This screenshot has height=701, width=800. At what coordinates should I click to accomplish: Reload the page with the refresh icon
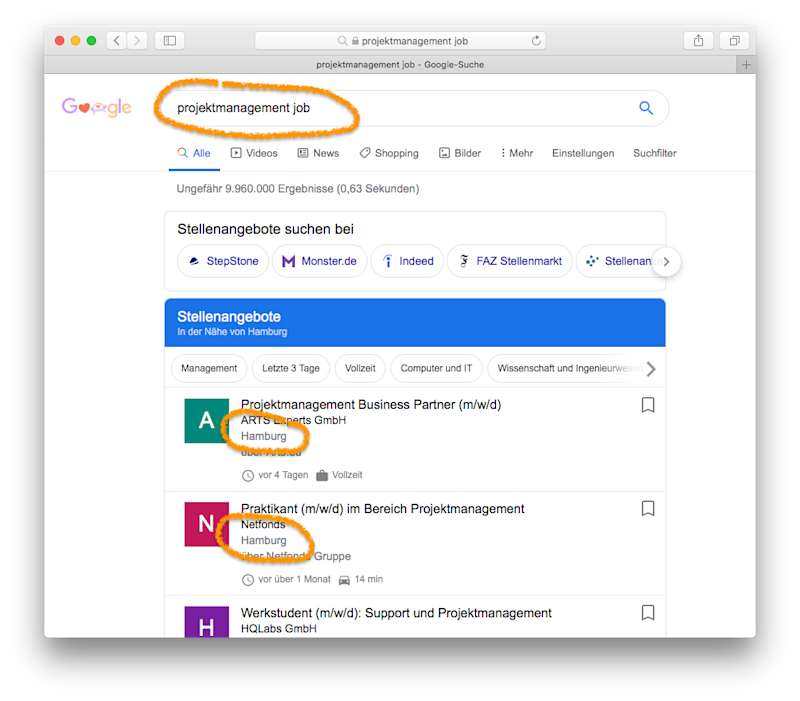tap(536, 41)
